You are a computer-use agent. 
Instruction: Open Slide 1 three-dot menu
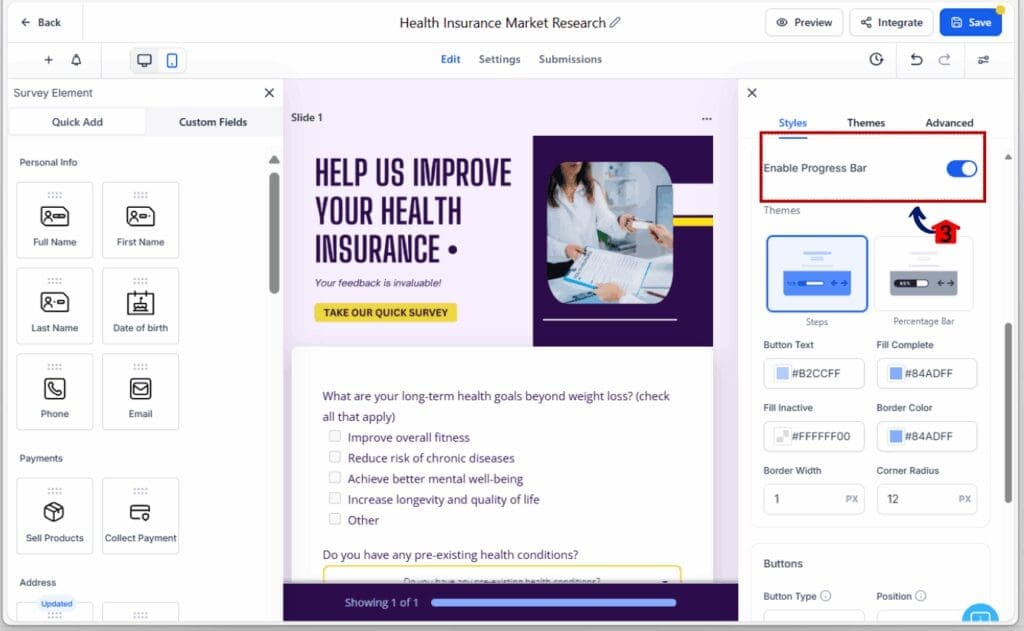(707, 118)
